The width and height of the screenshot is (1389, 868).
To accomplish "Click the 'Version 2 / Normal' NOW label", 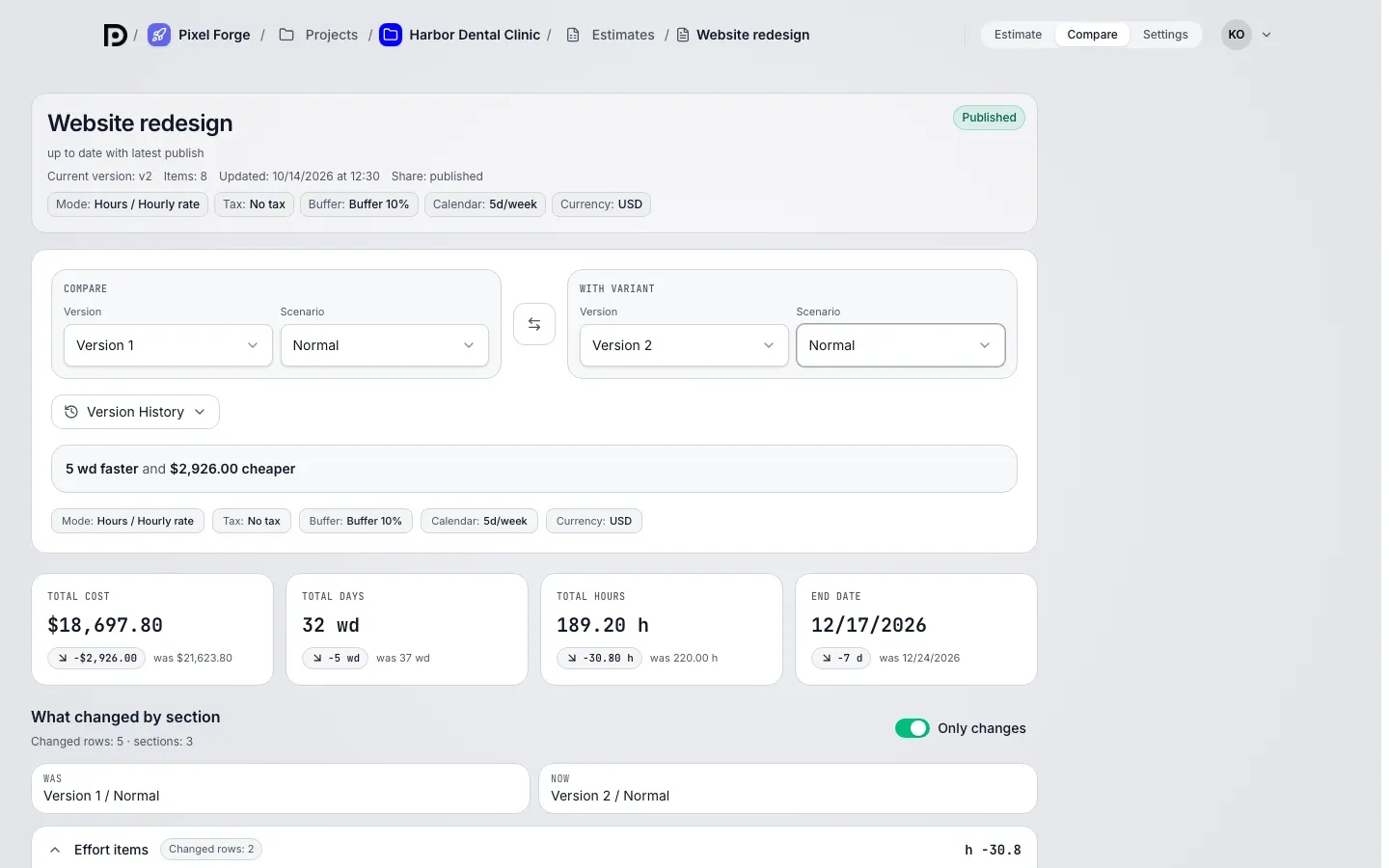I will [x=610, y=796].
